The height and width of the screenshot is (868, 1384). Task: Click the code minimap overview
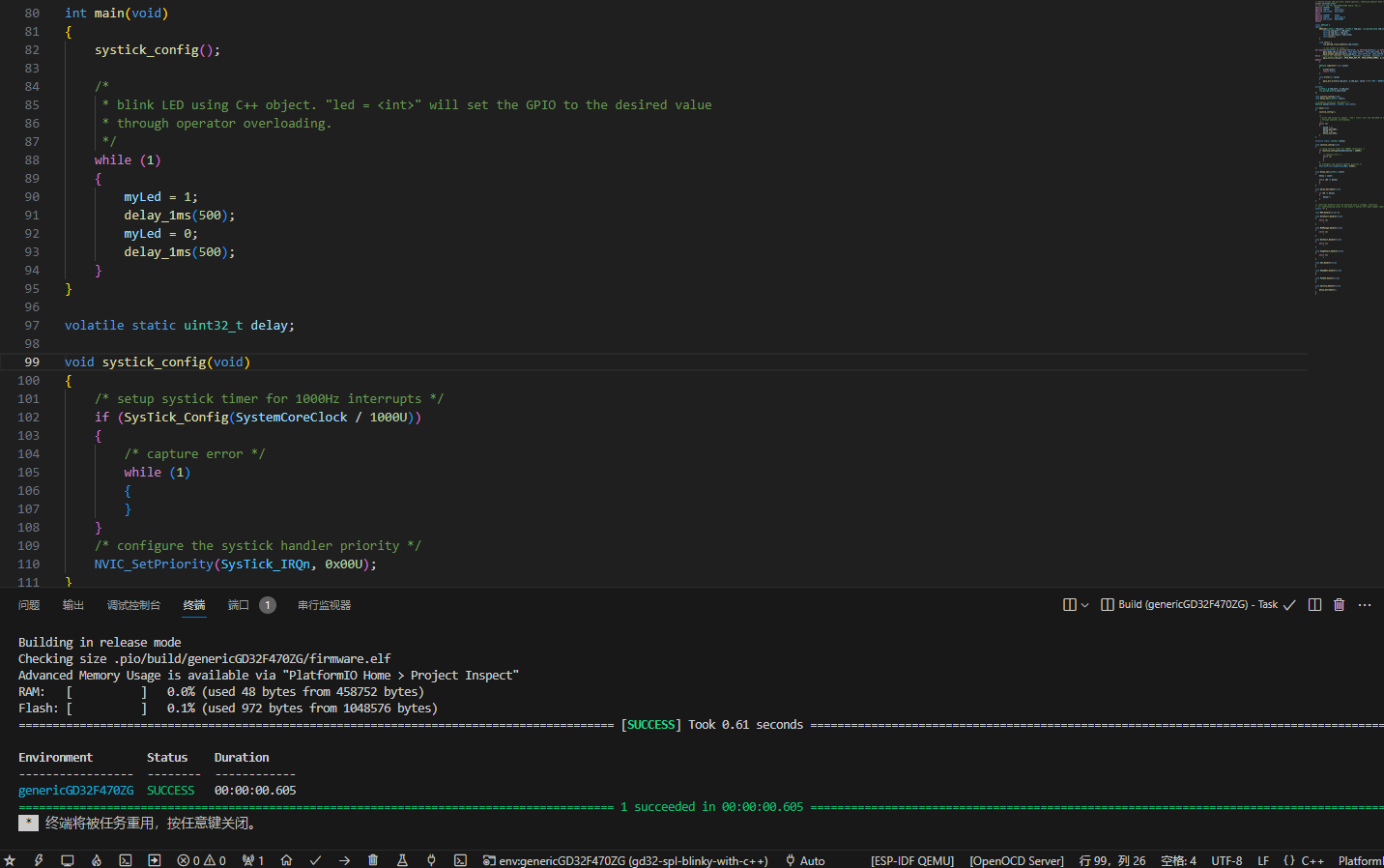(1348, 145)
